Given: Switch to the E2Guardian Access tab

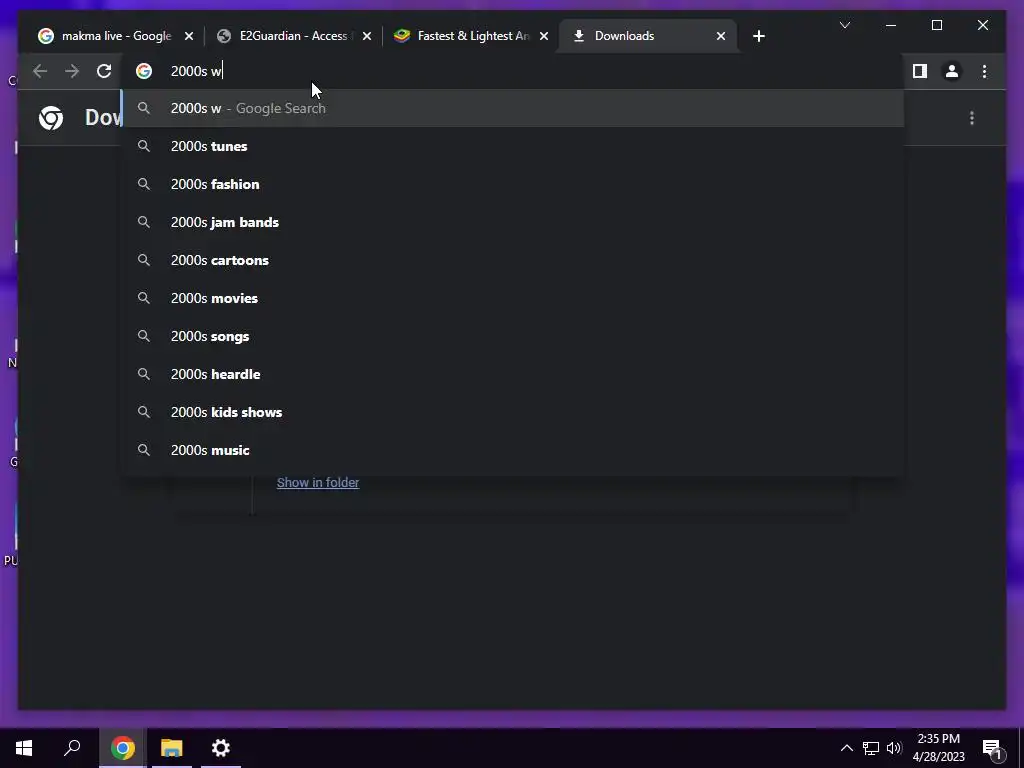Looking at the screenshot, I should click(x=293, y=36).
